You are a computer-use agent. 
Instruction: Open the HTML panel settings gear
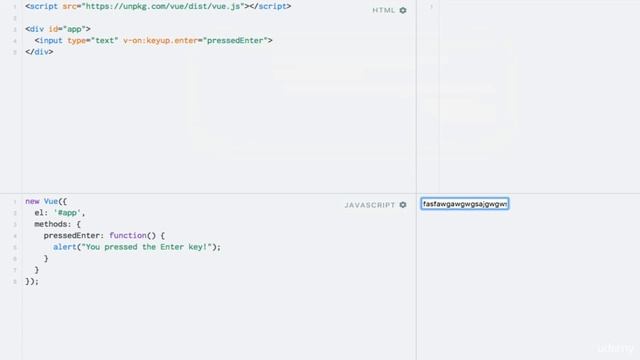[403, 10]
